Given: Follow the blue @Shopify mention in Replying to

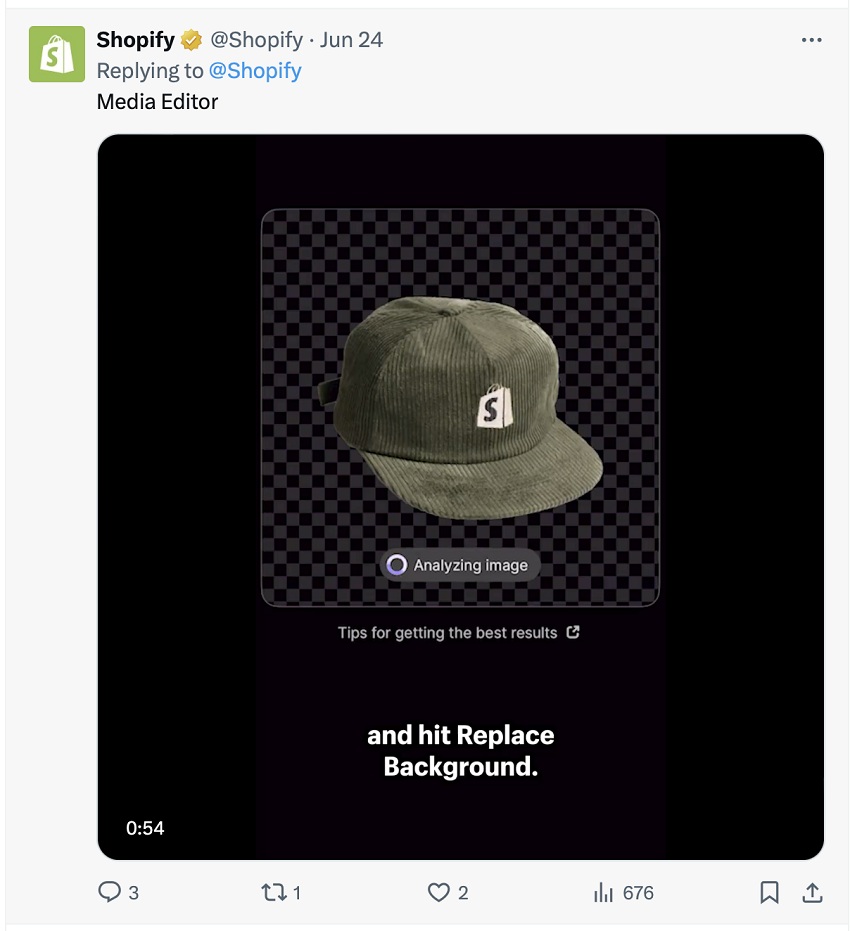Looking at the screenshot, I should click(255, 71).
